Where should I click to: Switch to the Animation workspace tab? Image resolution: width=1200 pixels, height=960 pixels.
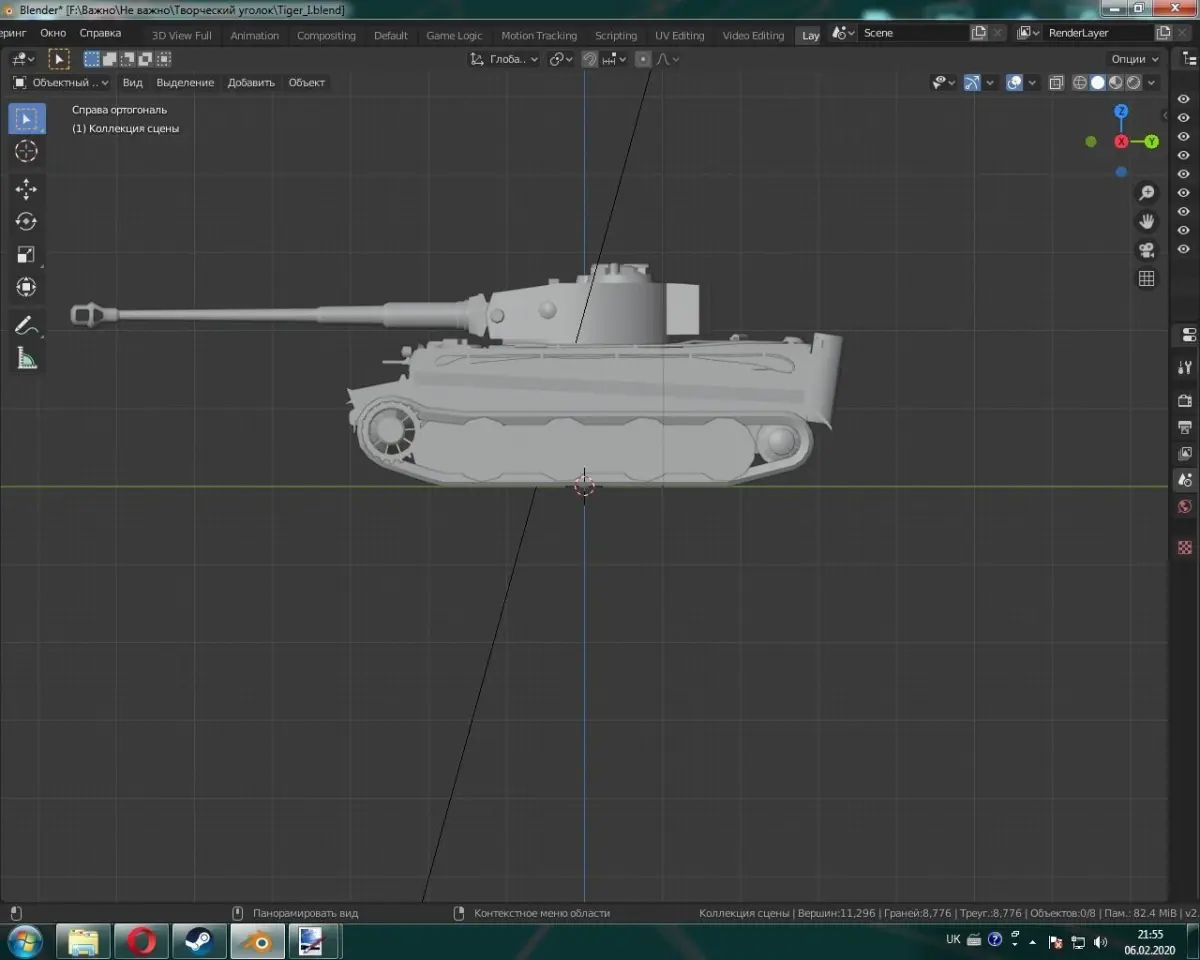click(x=255, y=35)
